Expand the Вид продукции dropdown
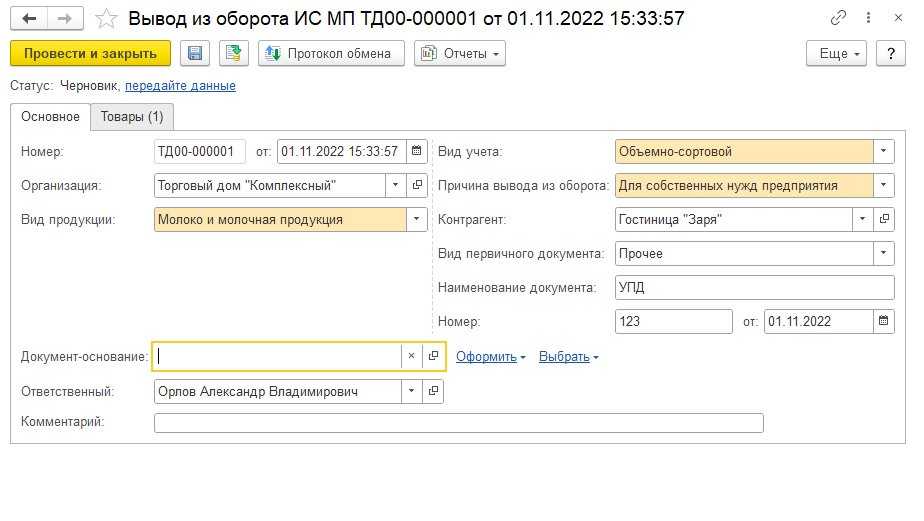Screen dimensions: 924x521 pos(417,220)
